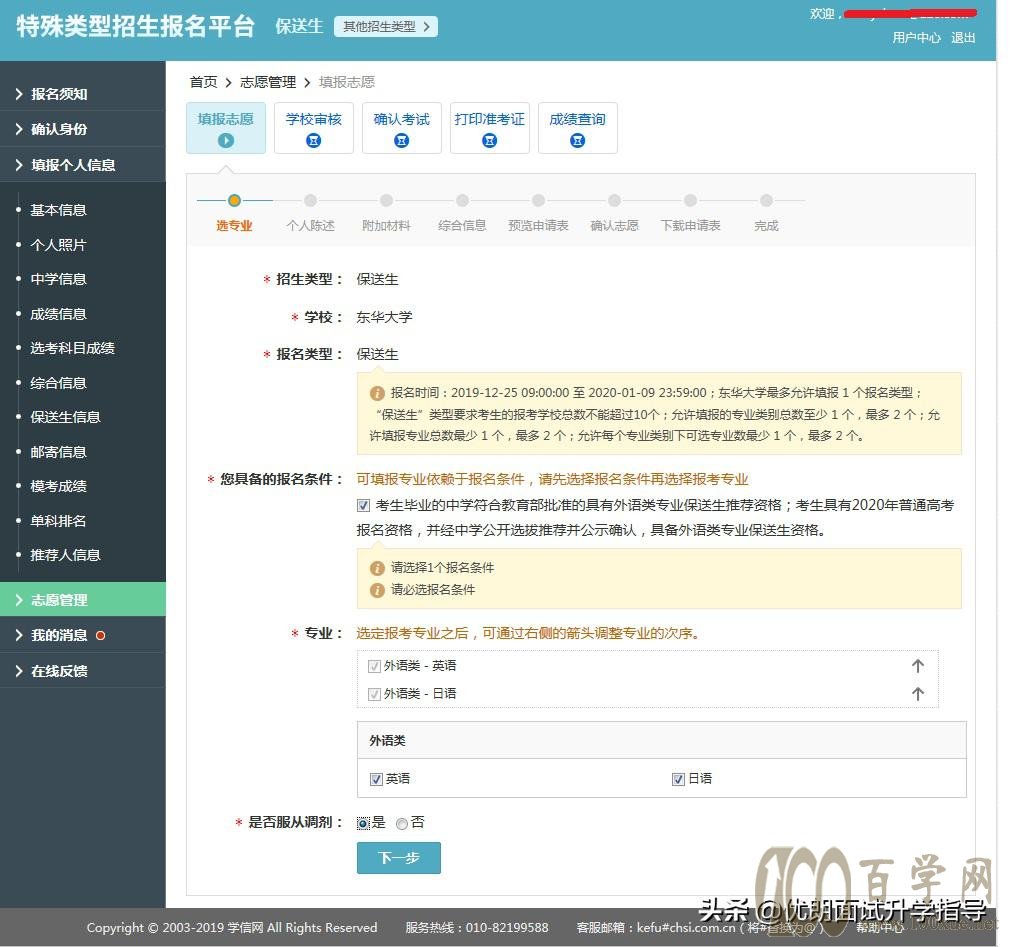Go to 首页 breadcrumb link
The image size is (1010, 947).
[x=204, y=82]
